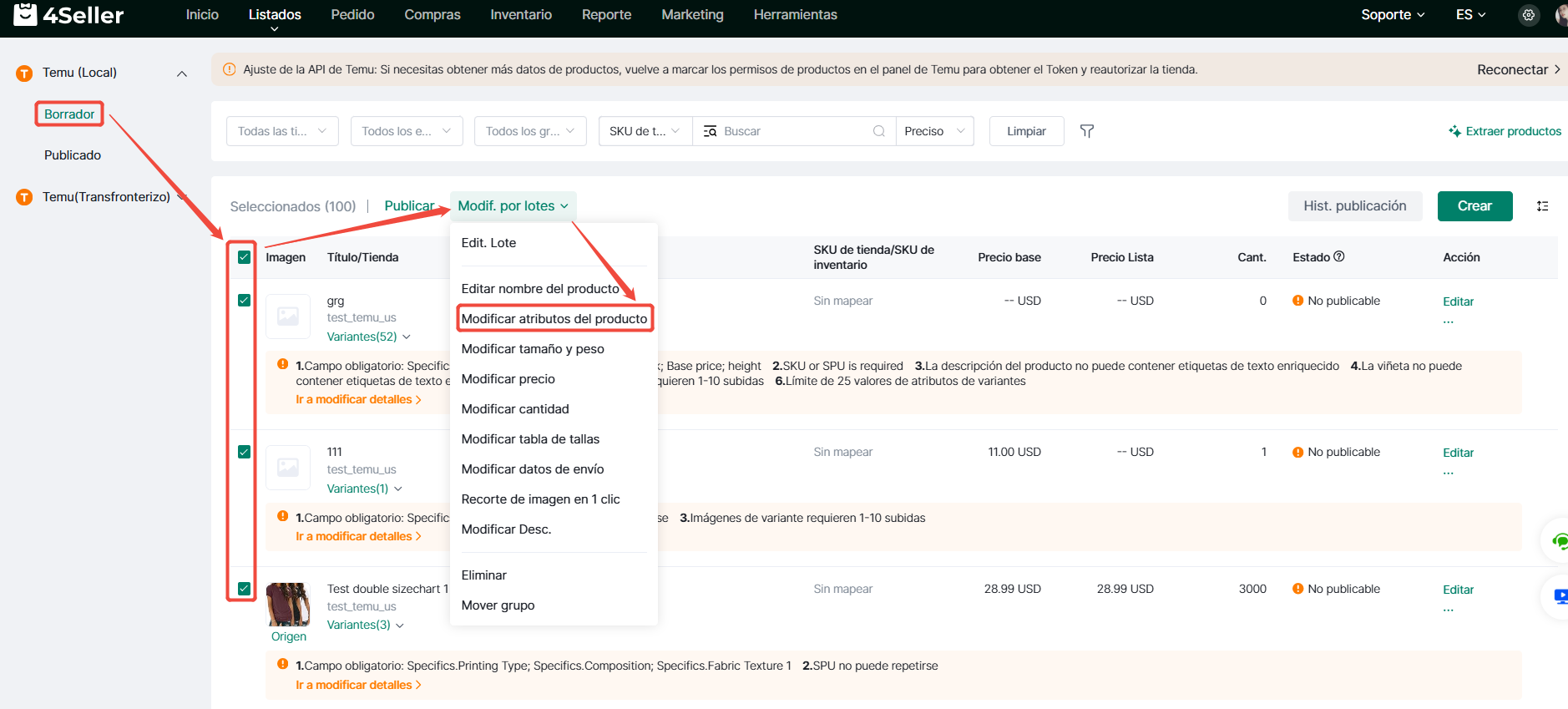Click the blue video tutorial icon
The image size is (1568, 709).
point(1560,596)
